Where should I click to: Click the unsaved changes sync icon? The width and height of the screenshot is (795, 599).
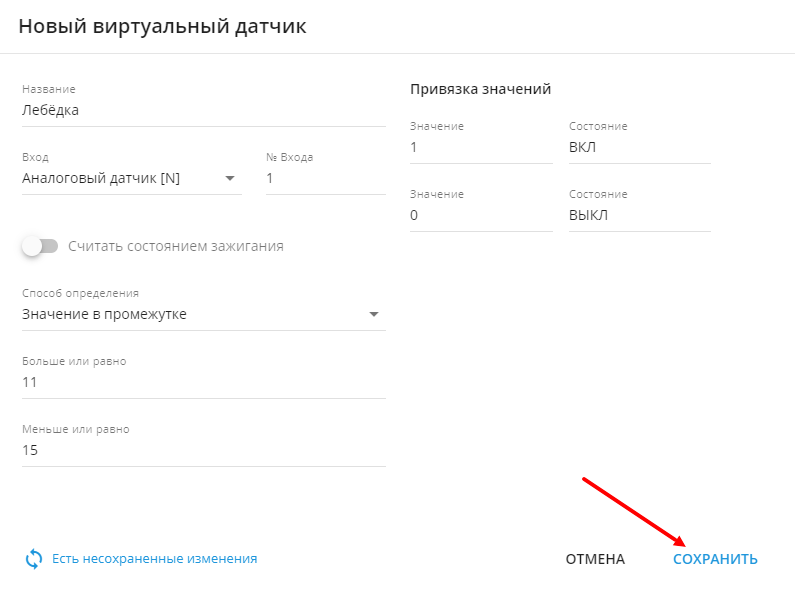click(x=34, y=559)
